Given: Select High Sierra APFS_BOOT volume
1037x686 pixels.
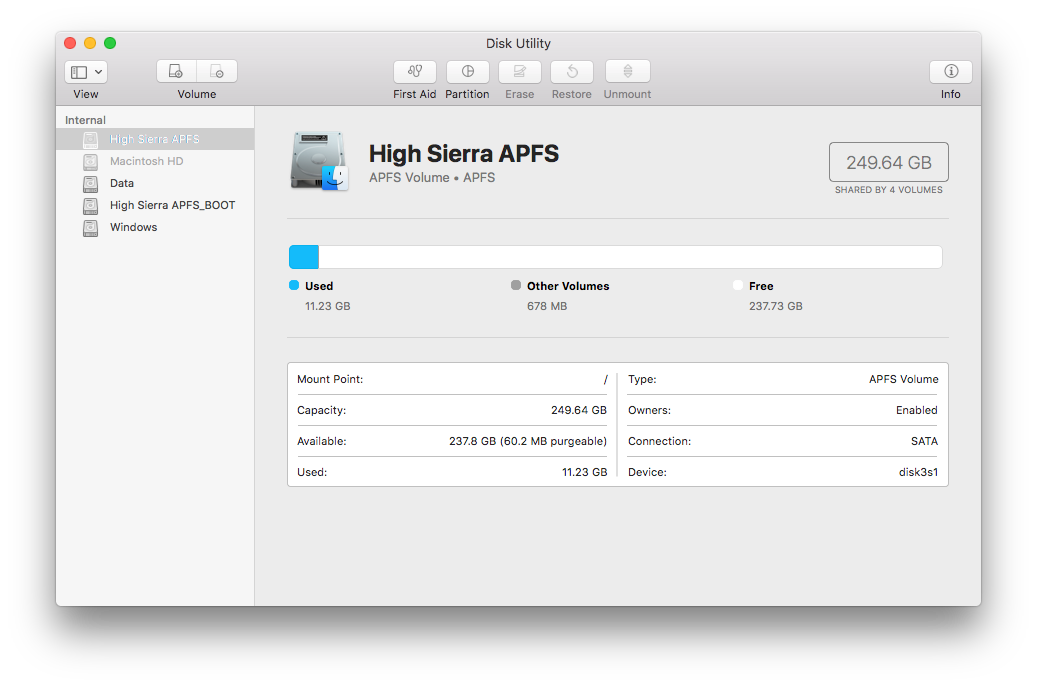Looking at the screenshot, I should pos(155,205).
